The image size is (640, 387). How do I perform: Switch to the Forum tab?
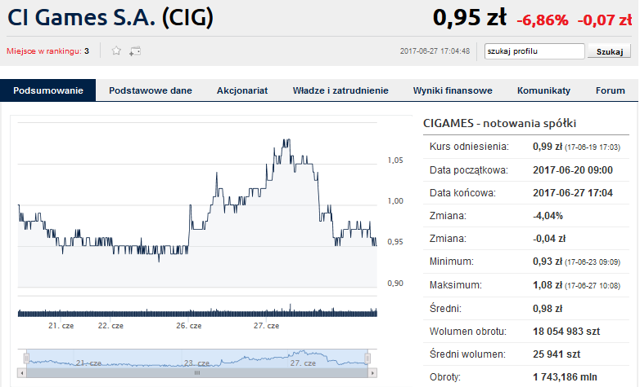[610, 91]
